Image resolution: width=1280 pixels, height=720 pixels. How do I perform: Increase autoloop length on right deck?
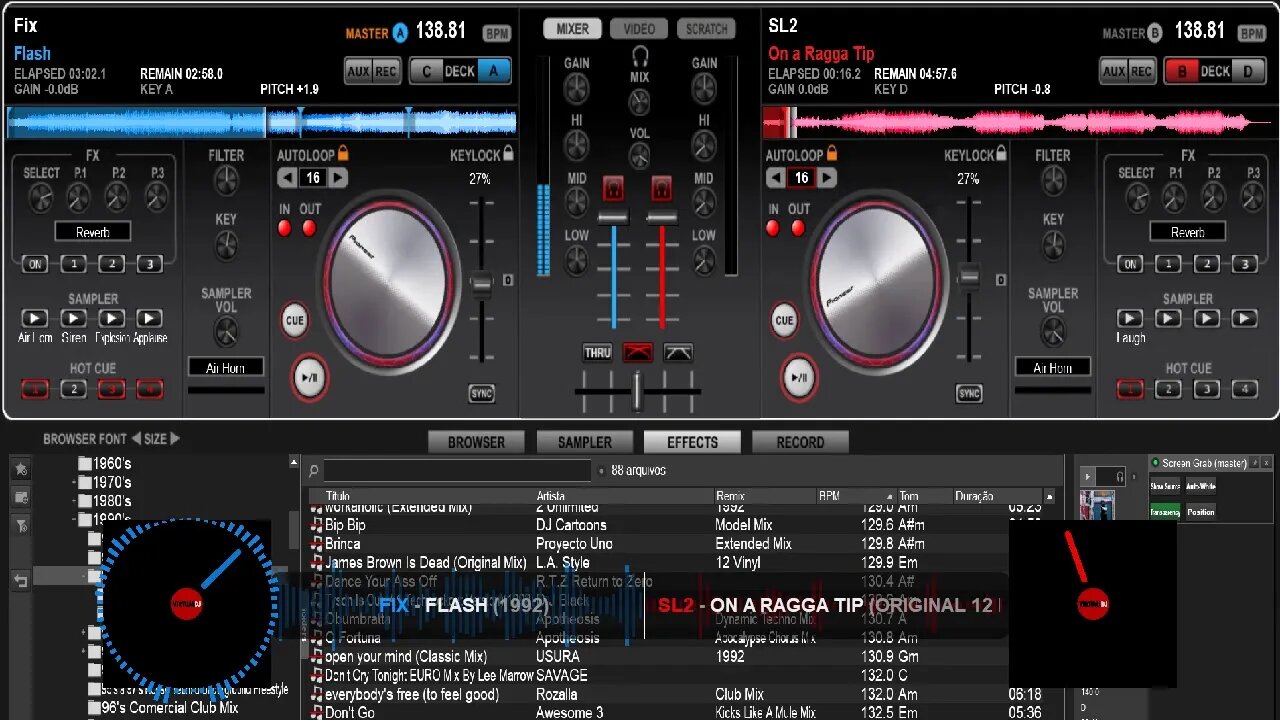click(826, 178)
